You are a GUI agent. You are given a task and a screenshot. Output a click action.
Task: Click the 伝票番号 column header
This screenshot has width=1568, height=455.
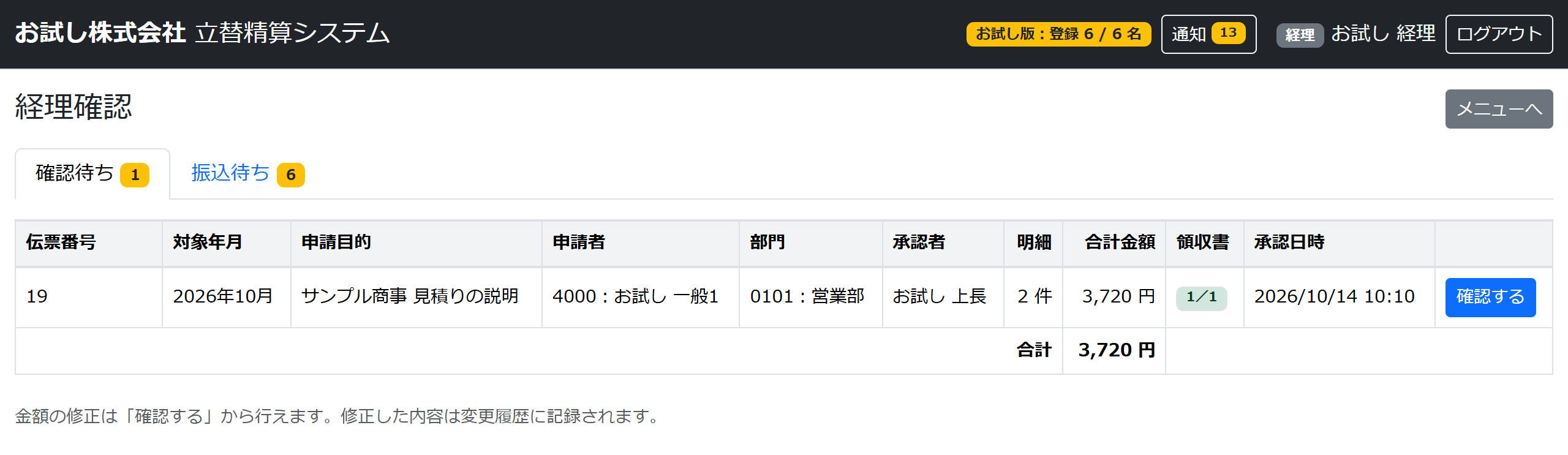pyautogui.click(x=61, y=243)
